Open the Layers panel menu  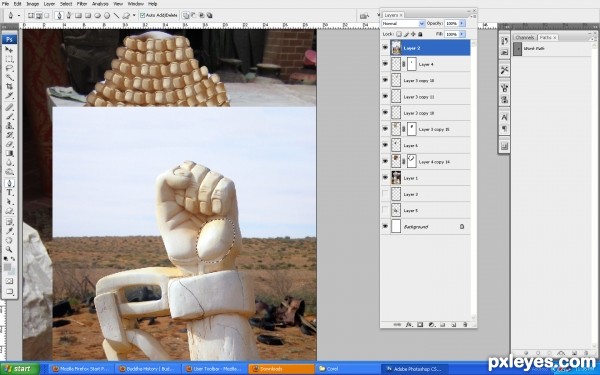tap(473, 16)
